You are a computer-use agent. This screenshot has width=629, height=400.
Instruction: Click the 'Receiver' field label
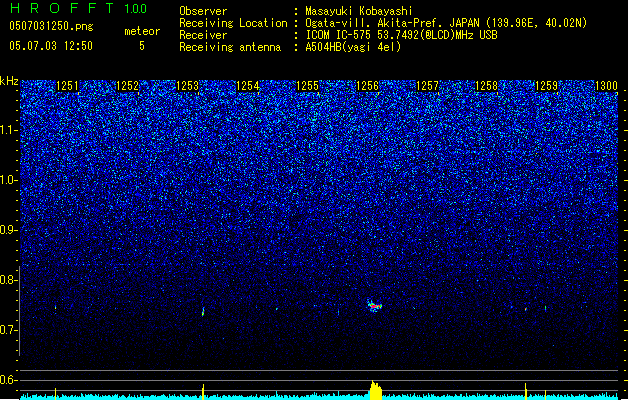tap(203, 35)
